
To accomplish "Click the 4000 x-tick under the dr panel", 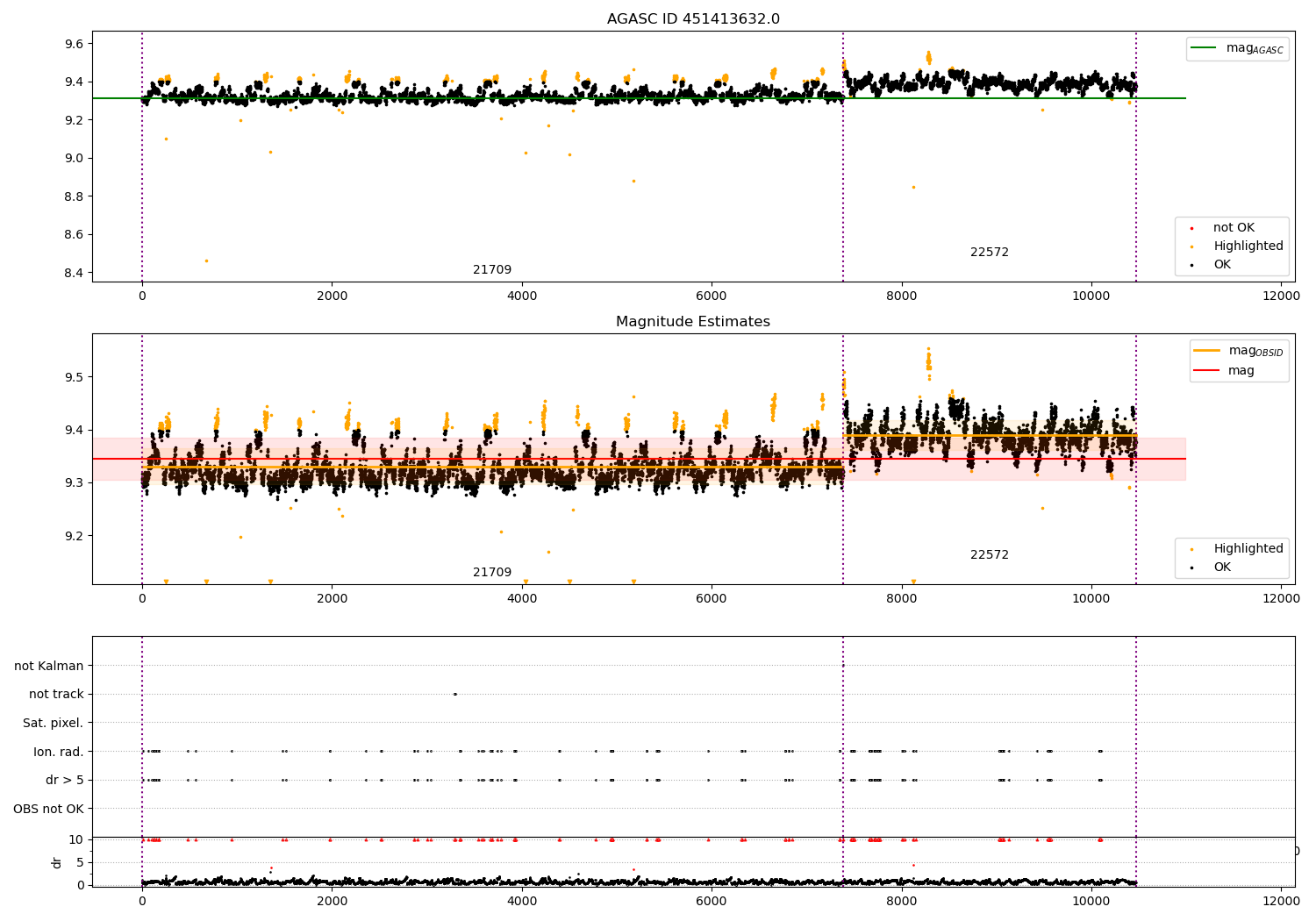I will pyautogui.click(x=522, y=901).
